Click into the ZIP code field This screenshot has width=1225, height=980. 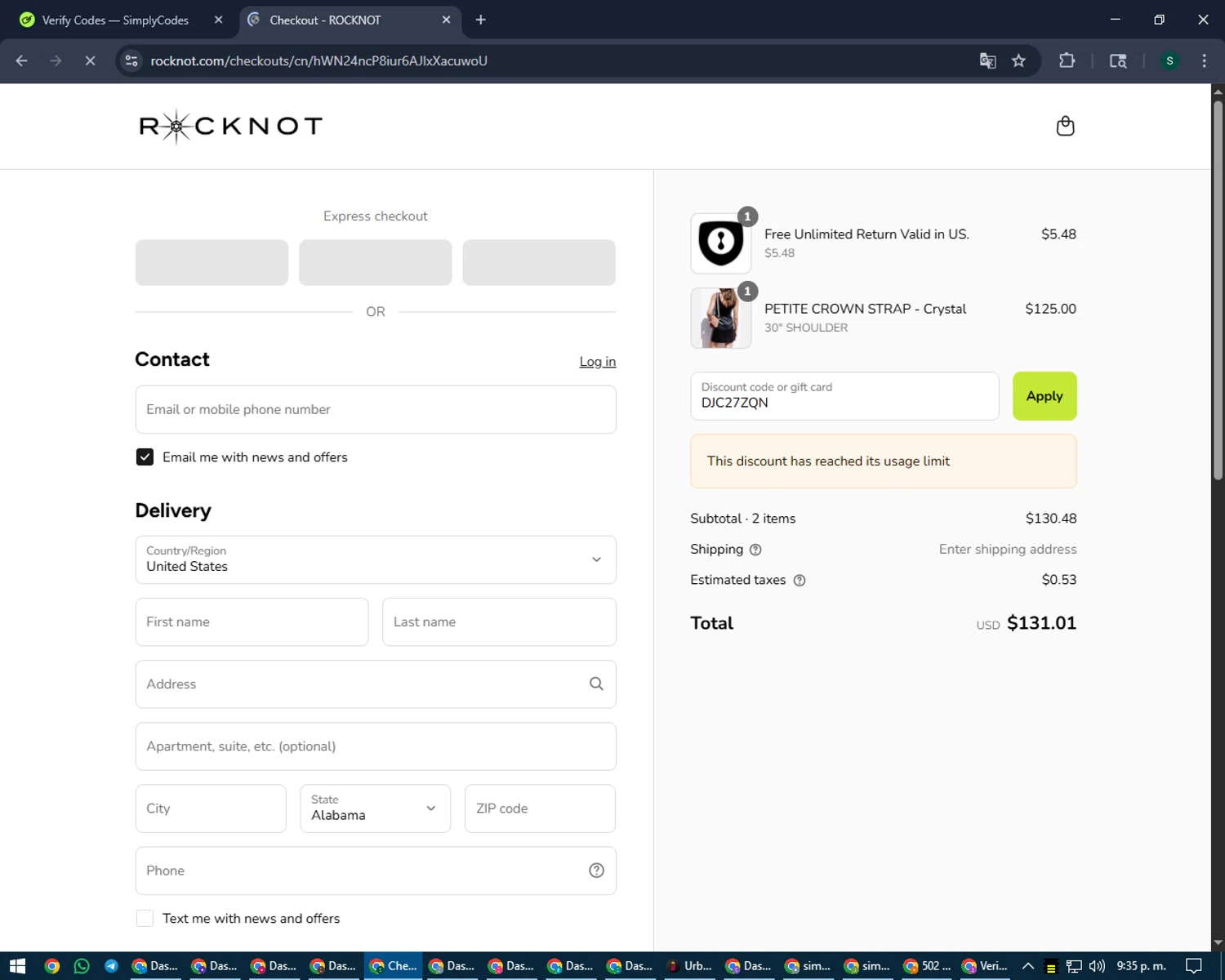pyautogui.click(x=540, y=808)
